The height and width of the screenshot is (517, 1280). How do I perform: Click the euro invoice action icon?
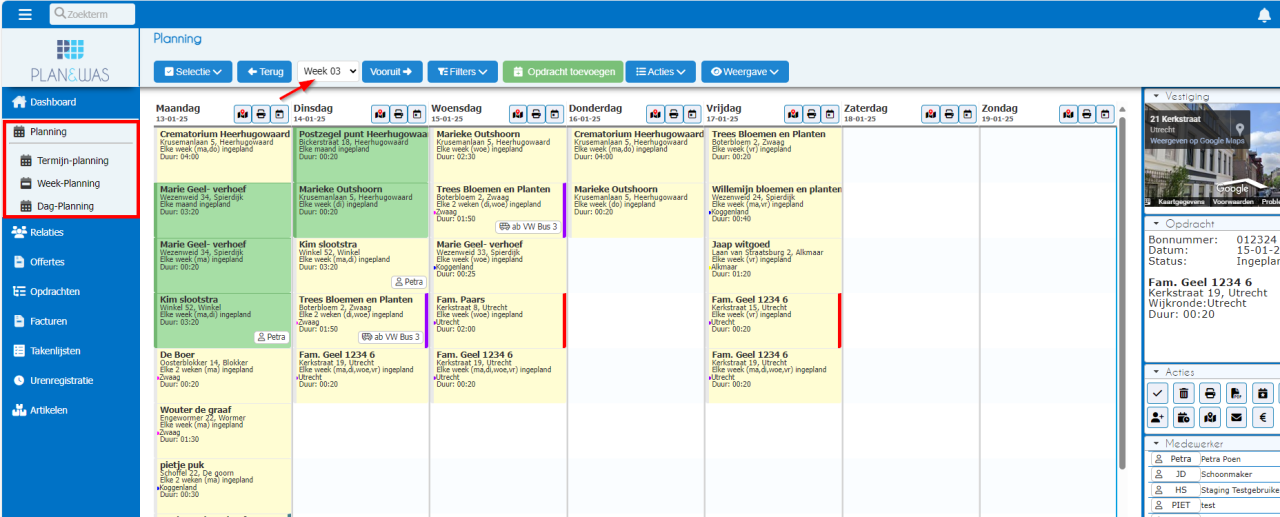click(1262, 418)
